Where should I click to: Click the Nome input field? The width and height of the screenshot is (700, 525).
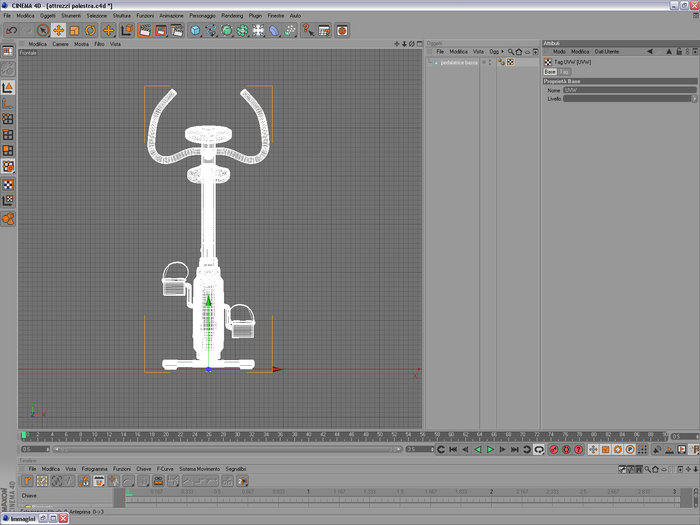tap(629, 90)
